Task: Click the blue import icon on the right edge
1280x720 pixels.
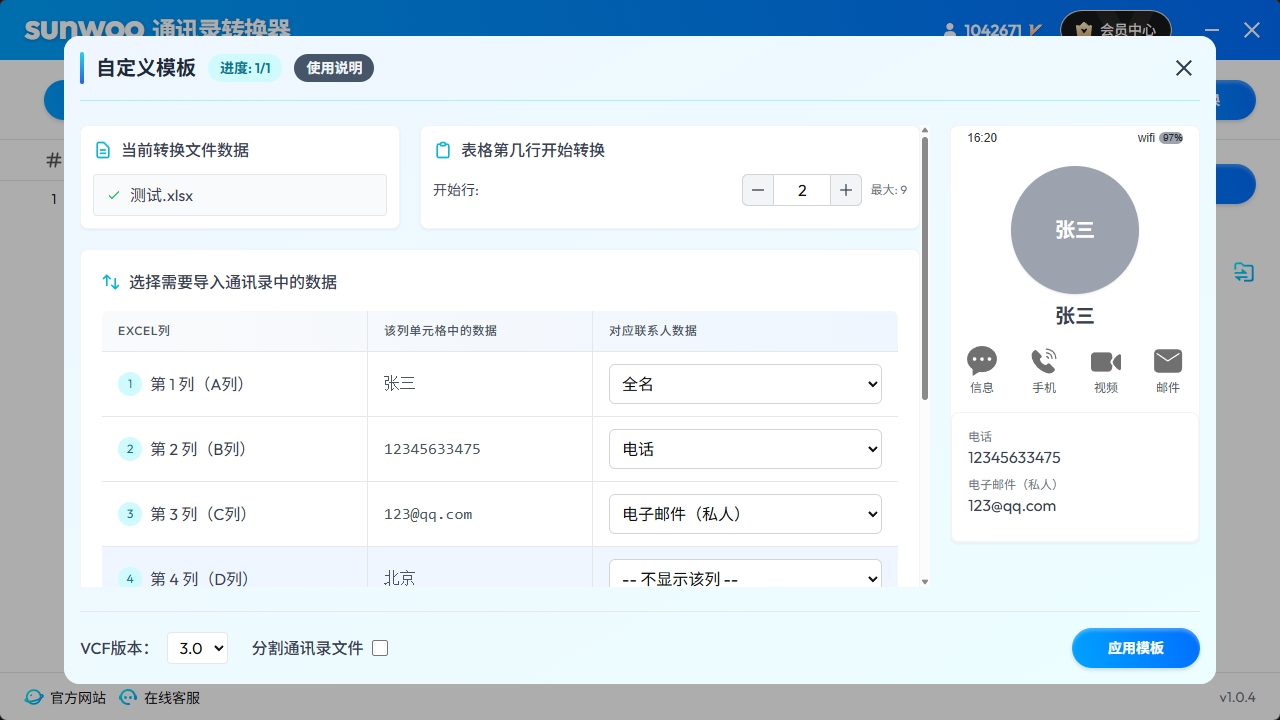Action: click(x=1243, y=272)
